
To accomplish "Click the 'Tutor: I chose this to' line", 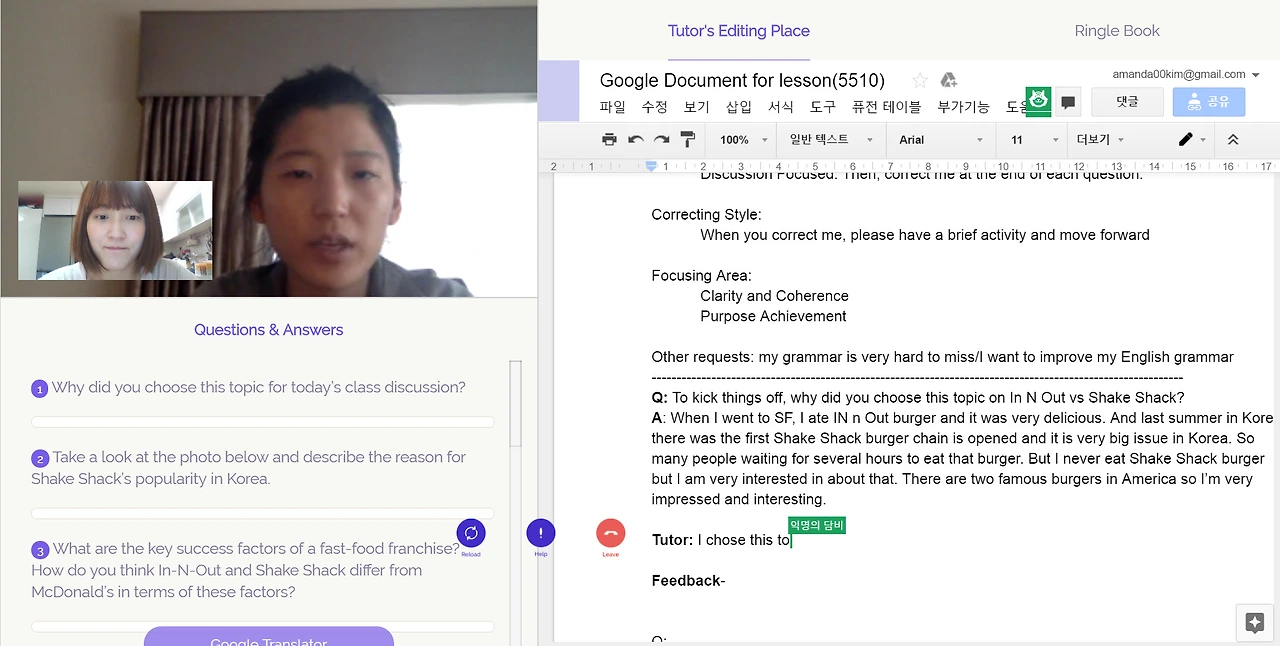I will tap(721, 540).
